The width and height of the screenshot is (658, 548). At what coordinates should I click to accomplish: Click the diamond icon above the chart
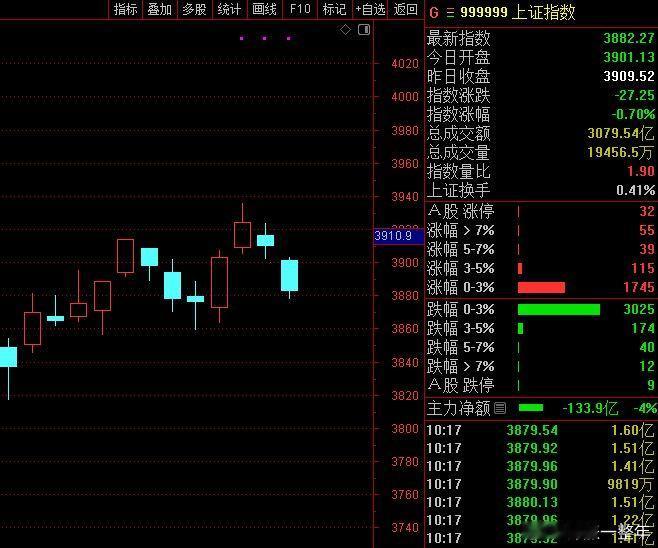[345, 30]
